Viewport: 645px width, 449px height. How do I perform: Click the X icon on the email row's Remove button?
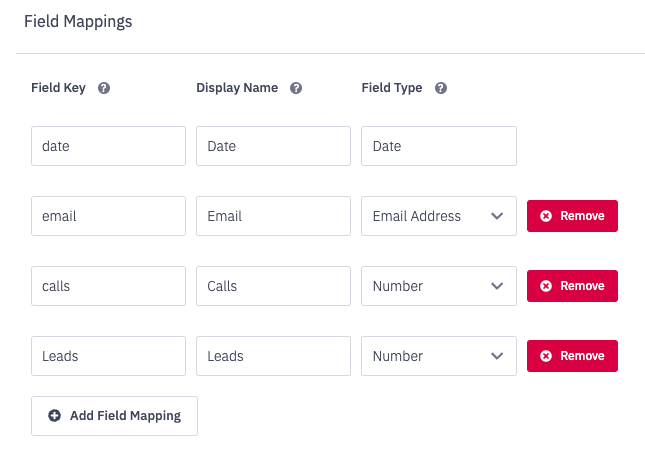546,216
